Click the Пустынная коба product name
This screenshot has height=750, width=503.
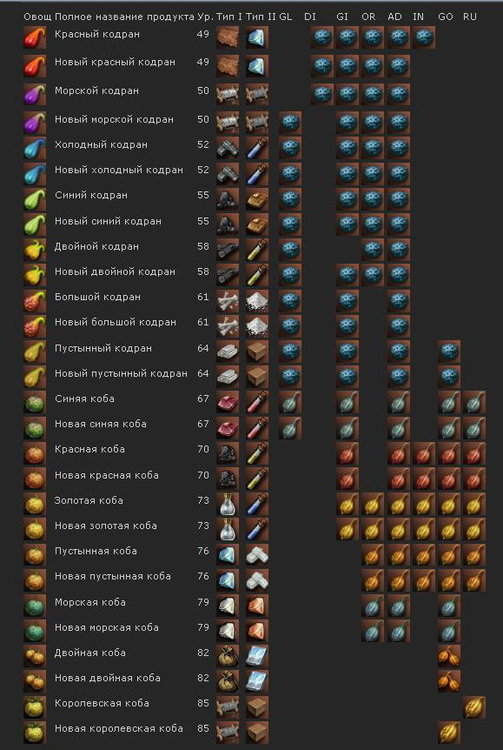(x=96, y=551)
